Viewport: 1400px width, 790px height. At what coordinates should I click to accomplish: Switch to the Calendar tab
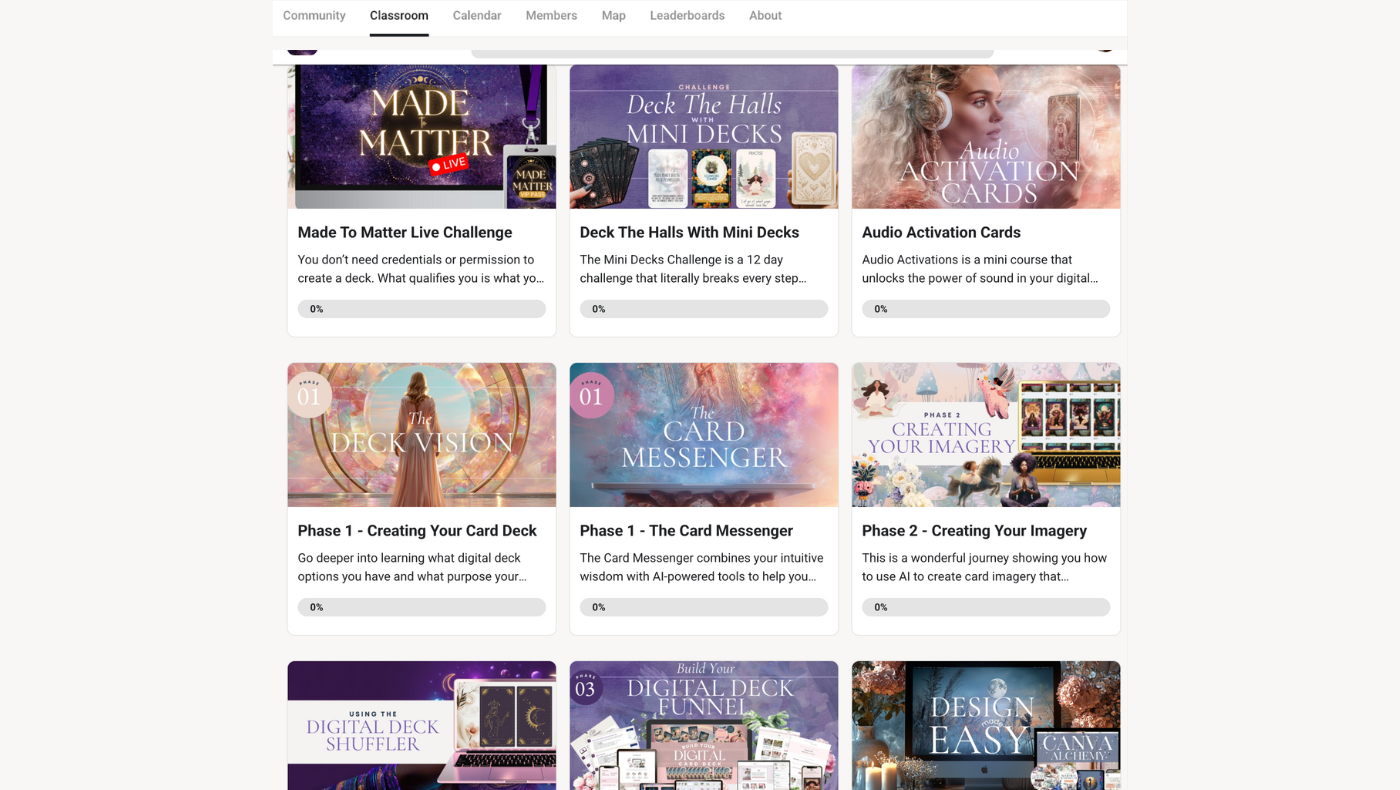(477, 16)
